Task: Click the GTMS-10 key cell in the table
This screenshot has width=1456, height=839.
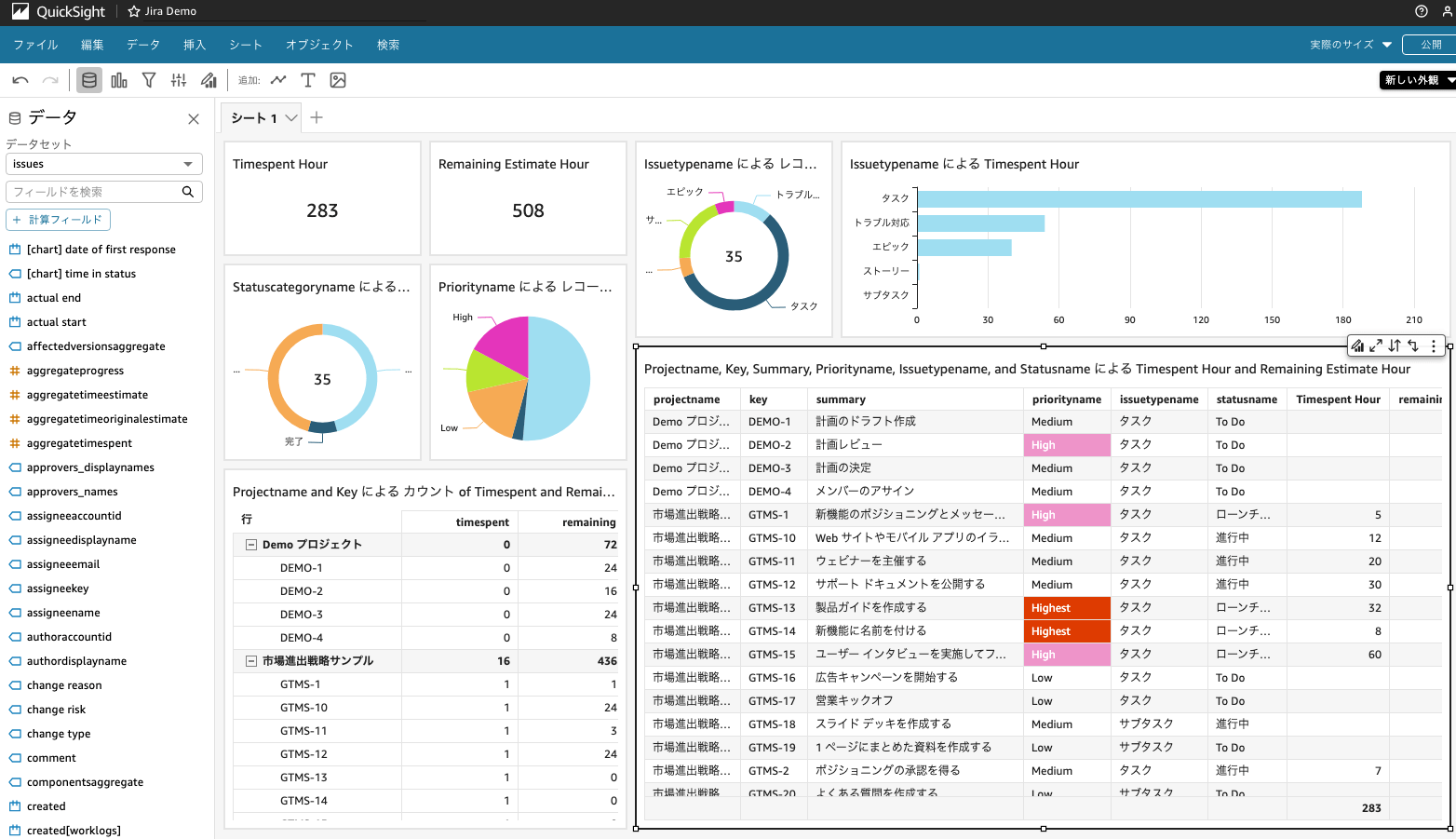Action: click(x=773, y=538)
